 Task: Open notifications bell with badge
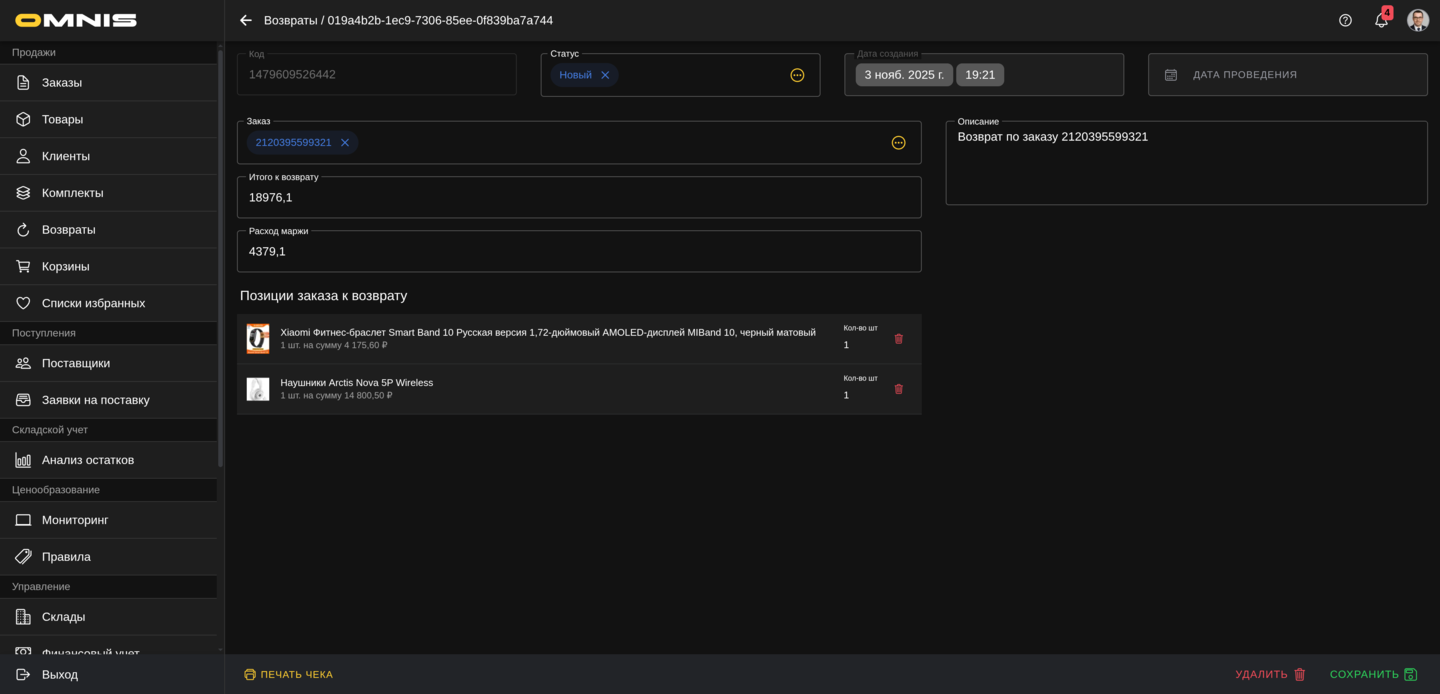(1381, 20)
